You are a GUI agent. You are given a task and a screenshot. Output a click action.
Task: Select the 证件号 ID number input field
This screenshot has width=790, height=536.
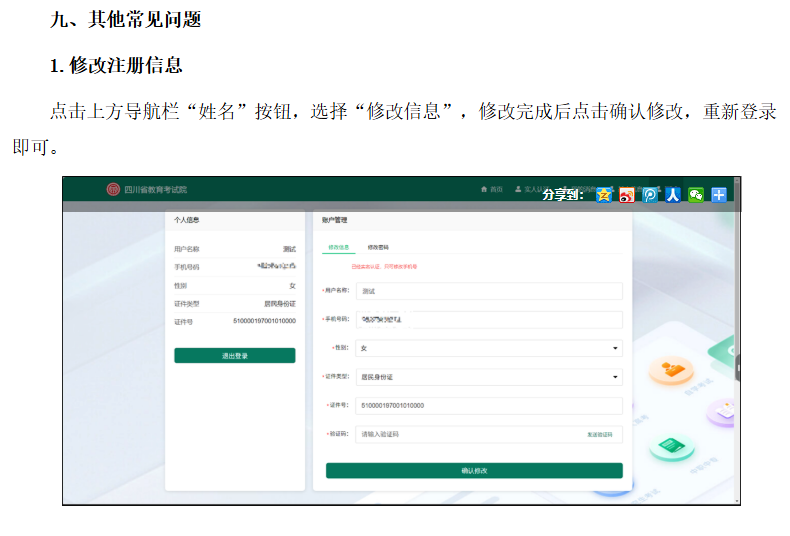[488, 406]
